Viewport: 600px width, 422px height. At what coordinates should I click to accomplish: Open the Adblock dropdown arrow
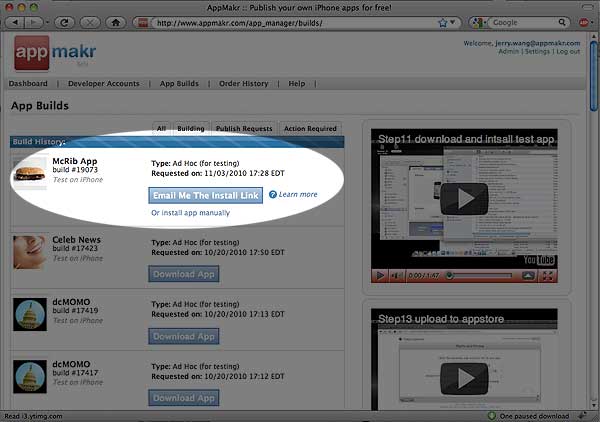[592, 23]
